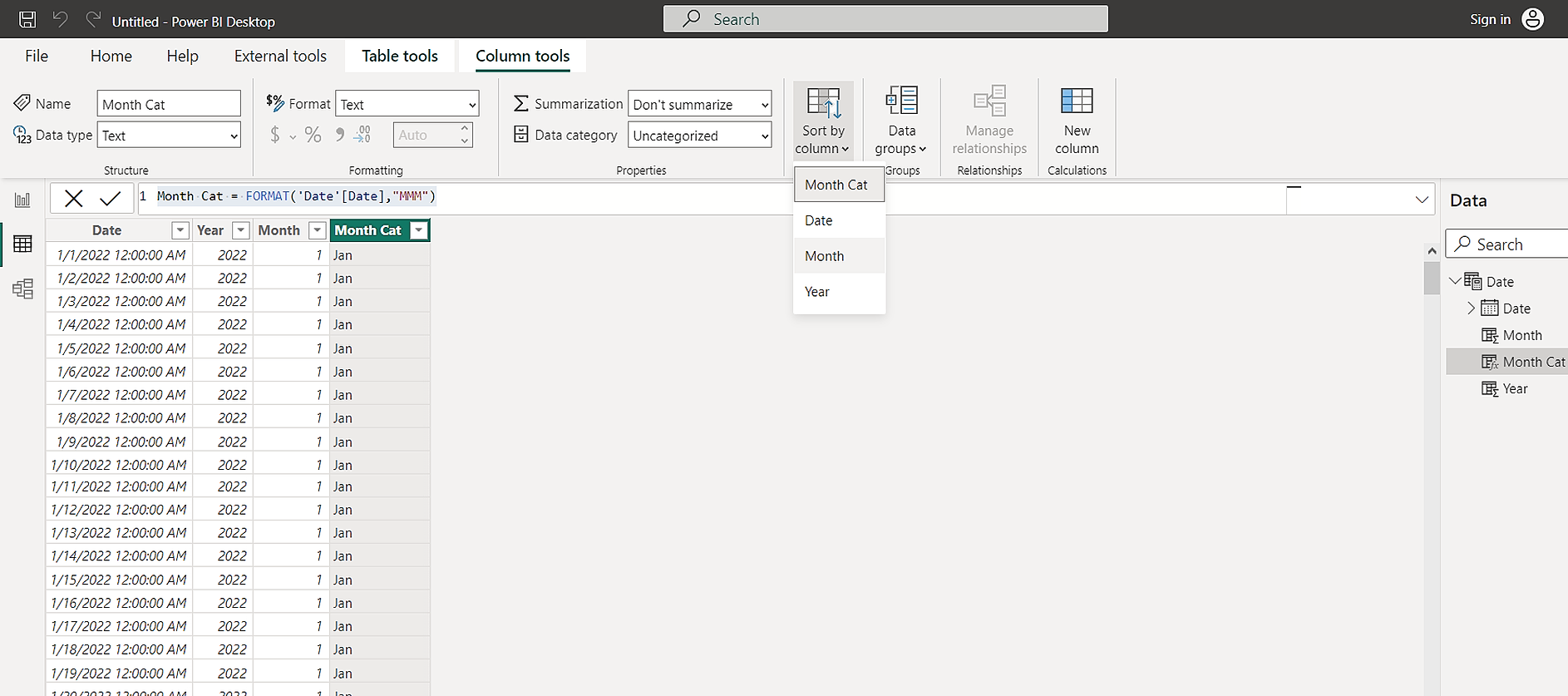Open the File menu
The image size is (1568, 696).
37,56
